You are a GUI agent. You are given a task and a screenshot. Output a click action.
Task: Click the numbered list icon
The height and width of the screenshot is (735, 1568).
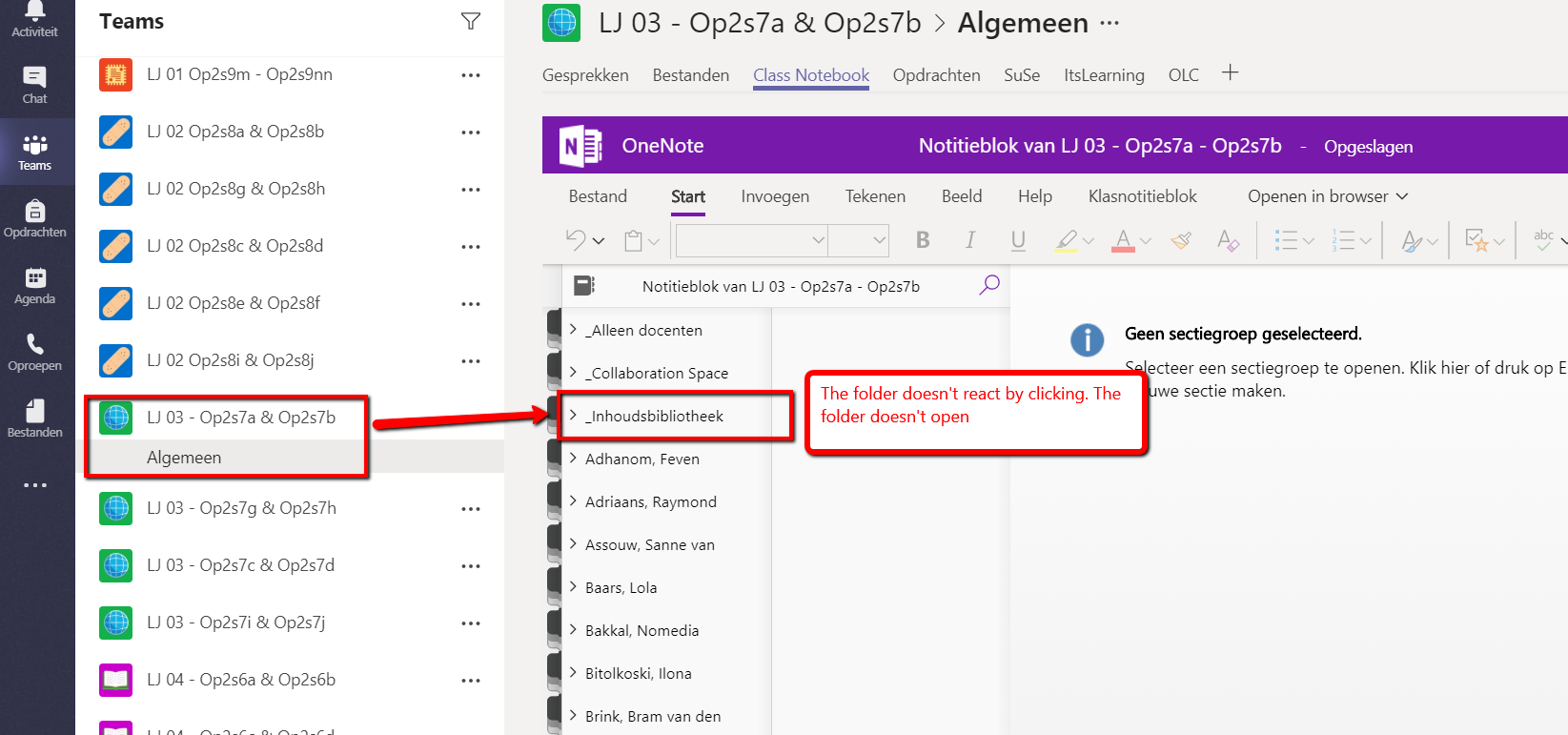coord(1343,240)
